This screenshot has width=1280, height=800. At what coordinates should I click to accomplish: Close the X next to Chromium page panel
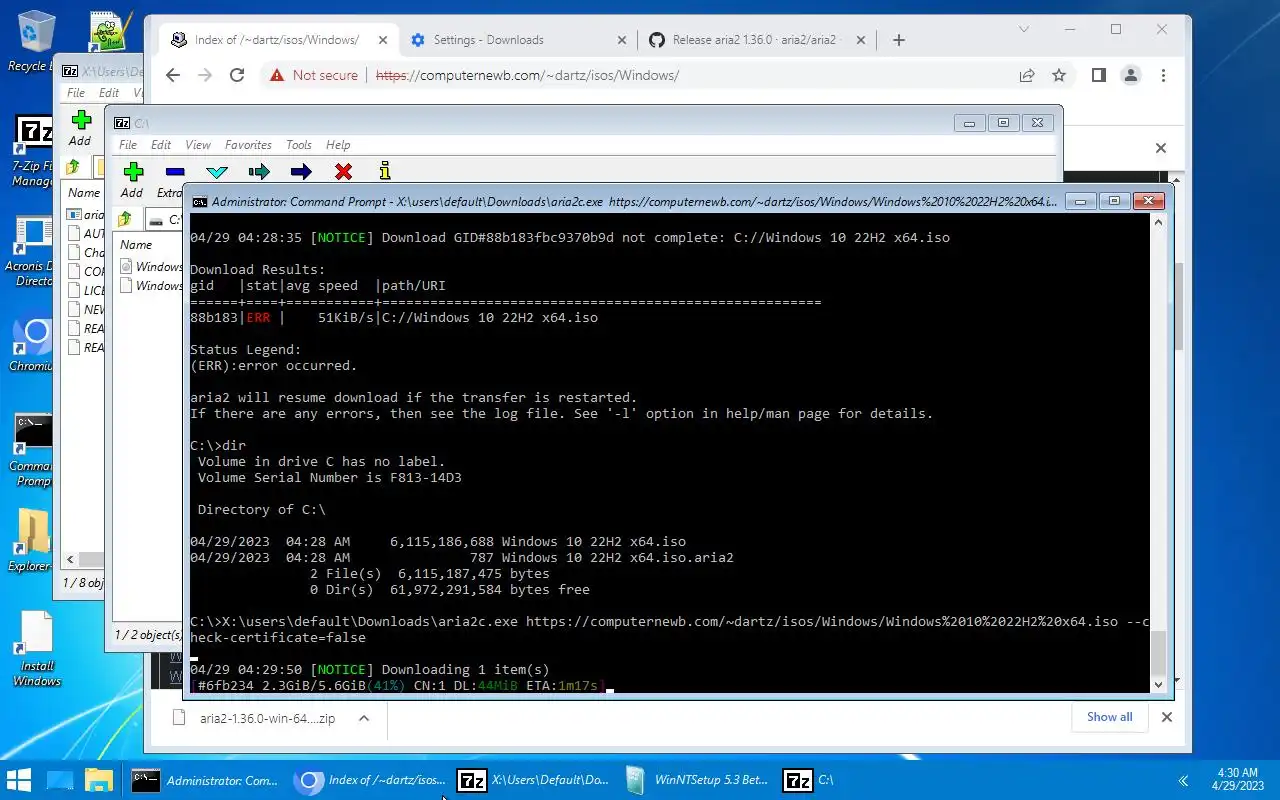coord(1160,148)
